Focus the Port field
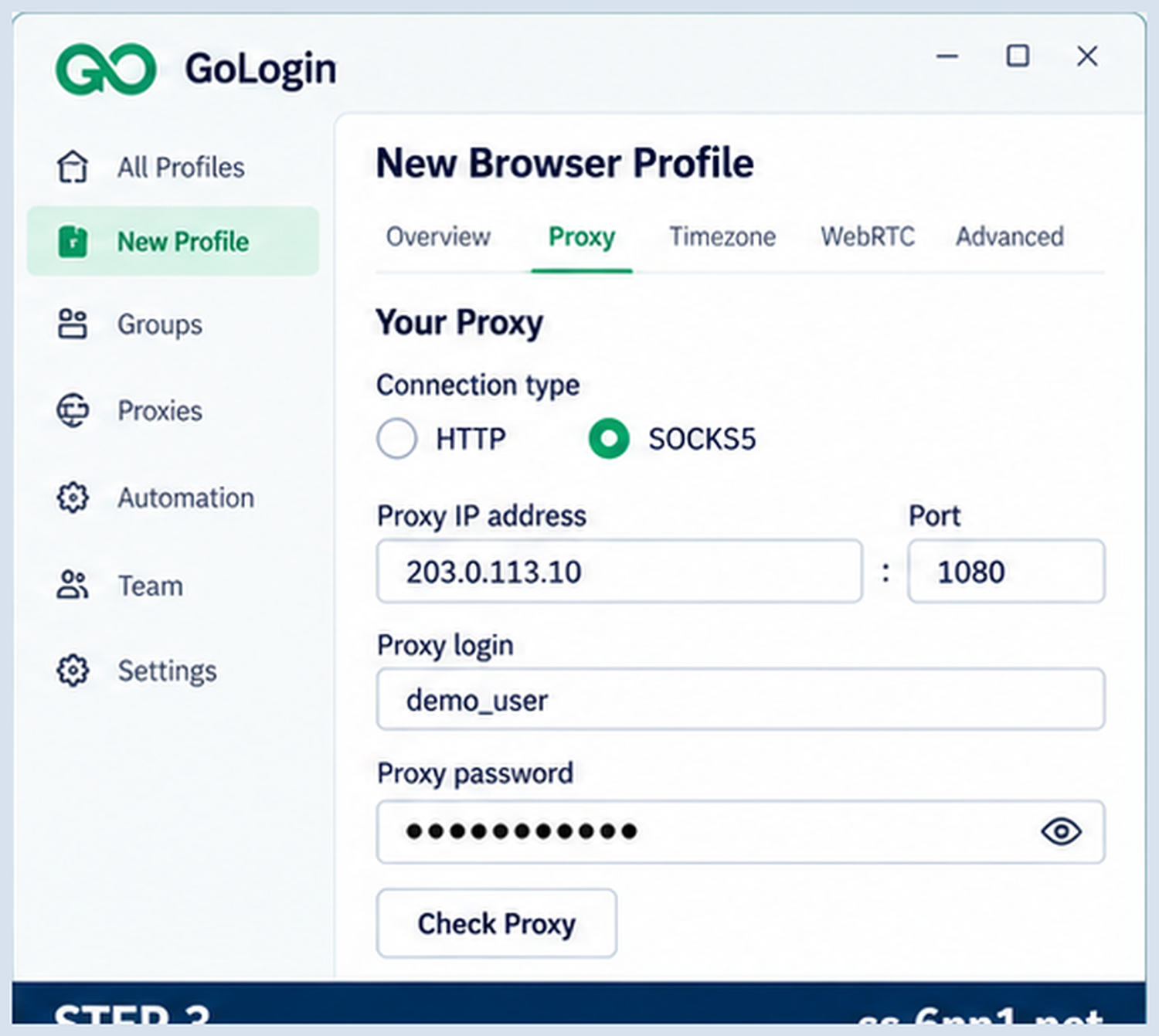 point(1006,571)
